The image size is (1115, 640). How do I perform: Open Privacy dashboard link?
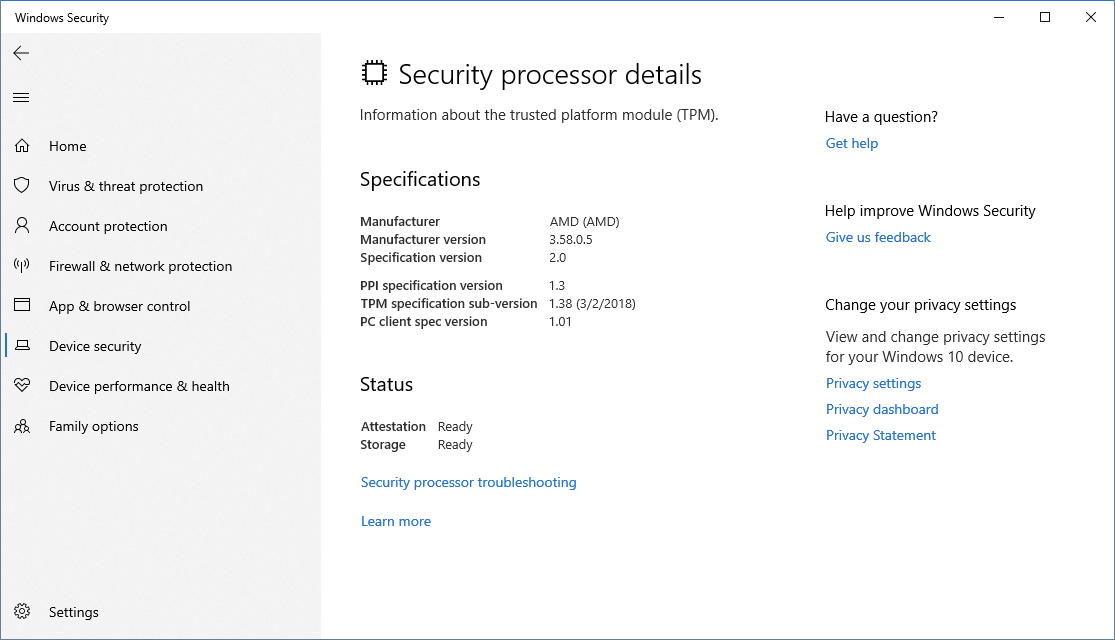coord(882,410)
